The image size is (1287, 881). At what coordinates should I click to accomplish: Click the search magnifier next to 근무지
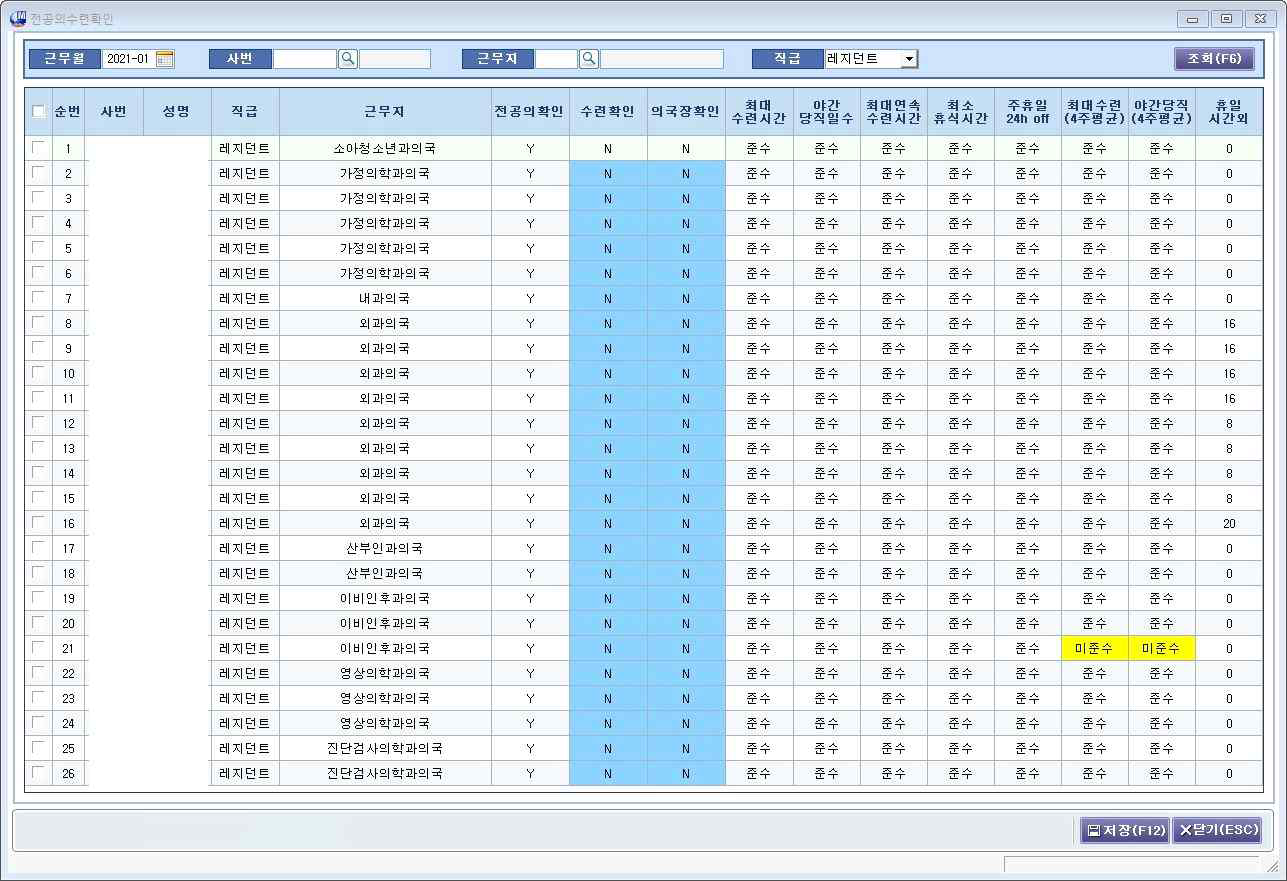point(589,59)
